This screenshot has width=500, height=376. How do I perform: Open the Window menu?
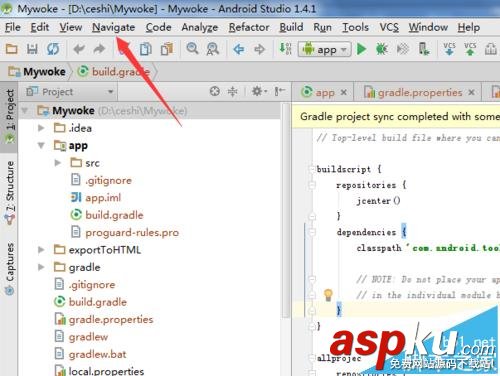click(428, 27)
